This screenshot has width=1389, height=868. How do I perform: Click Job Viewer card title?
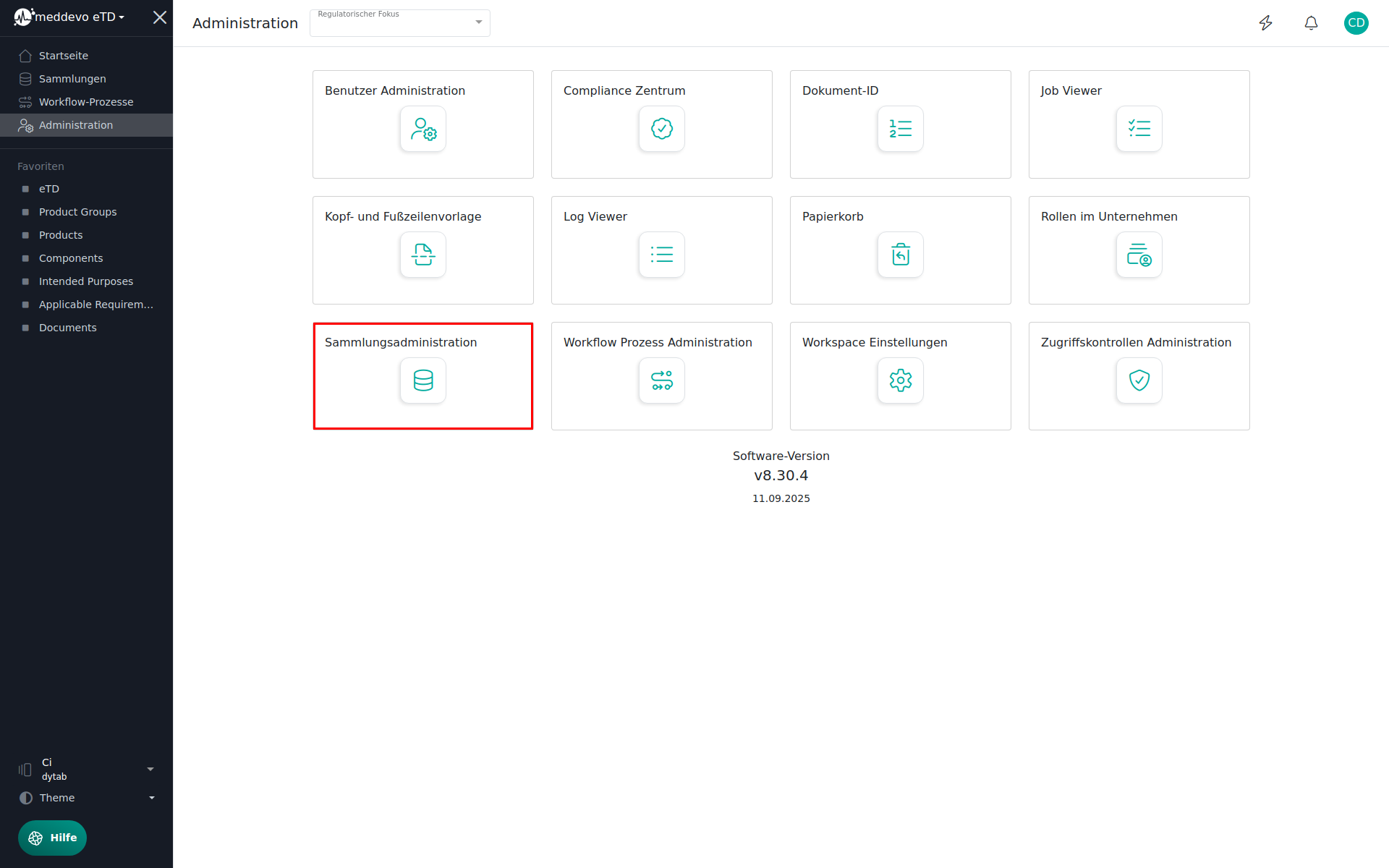point(1071,90)
